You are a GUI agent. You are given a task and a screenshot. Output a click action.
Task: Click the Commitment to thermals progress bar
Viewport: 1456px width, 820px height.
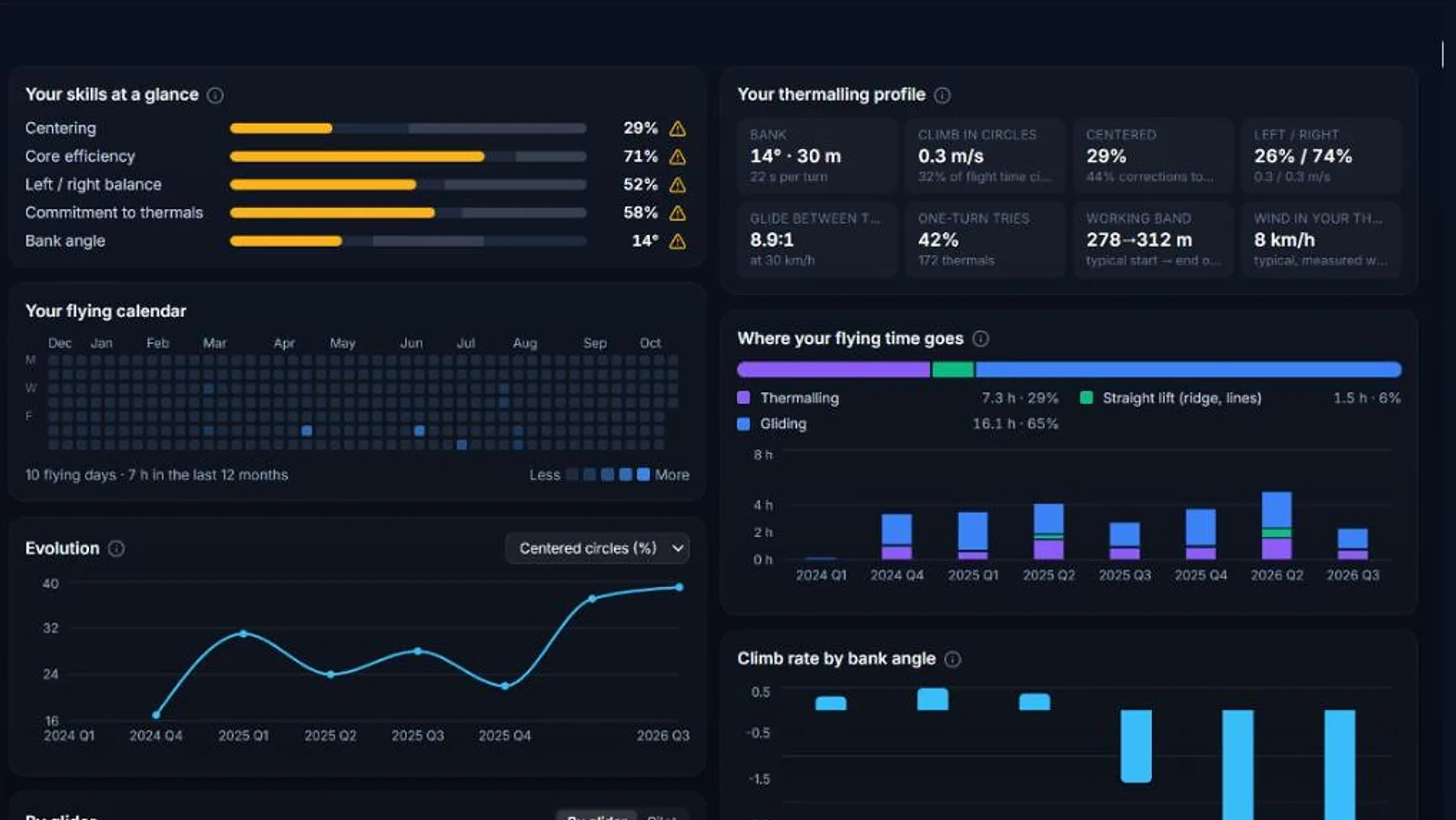coord(408,213)
